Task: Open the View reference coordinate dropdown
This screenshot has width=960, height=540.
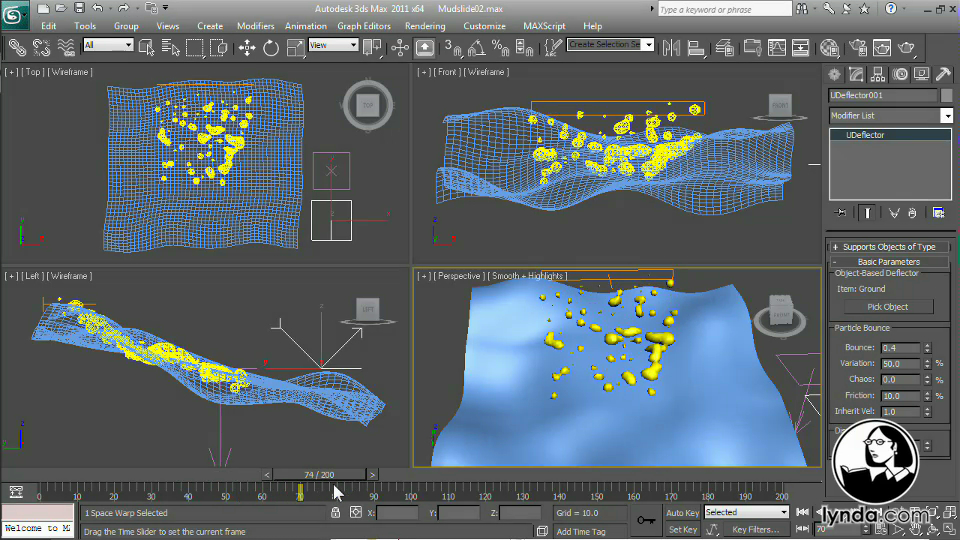Action: click(333, 45)
